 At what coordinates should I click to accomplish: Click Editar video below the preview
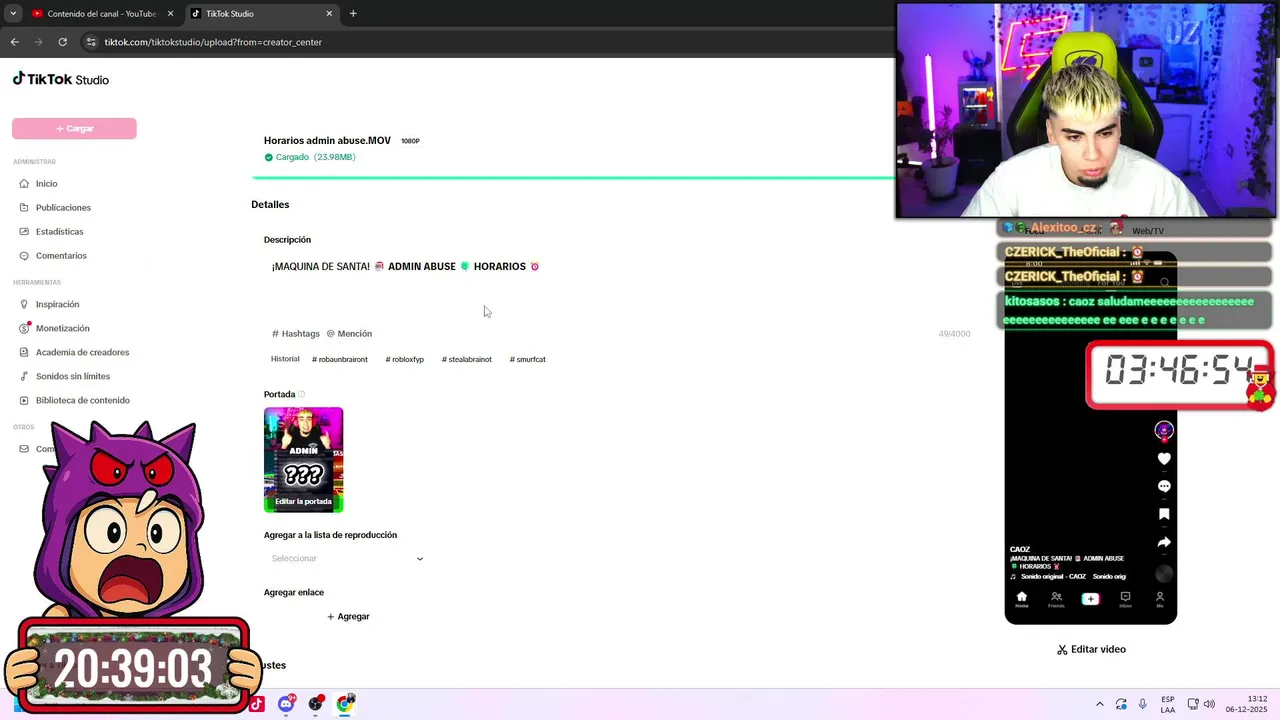click(x=1091, y=650)
